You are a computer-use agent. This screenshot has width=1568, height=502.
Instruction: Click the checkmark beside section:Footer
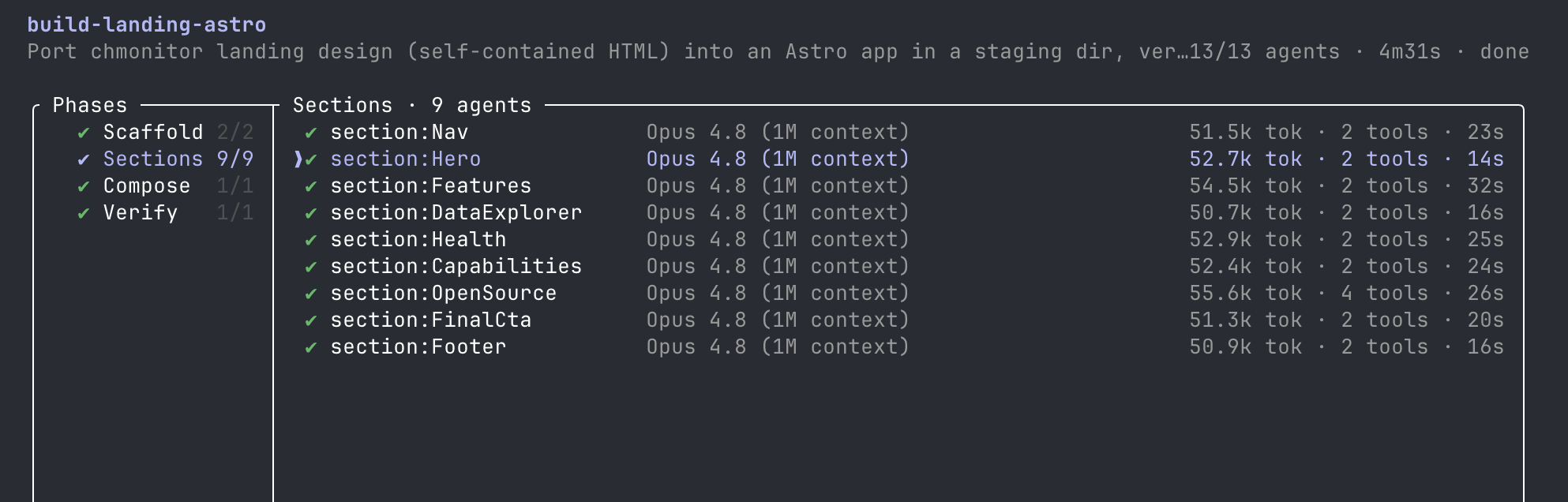coord(311,347)
